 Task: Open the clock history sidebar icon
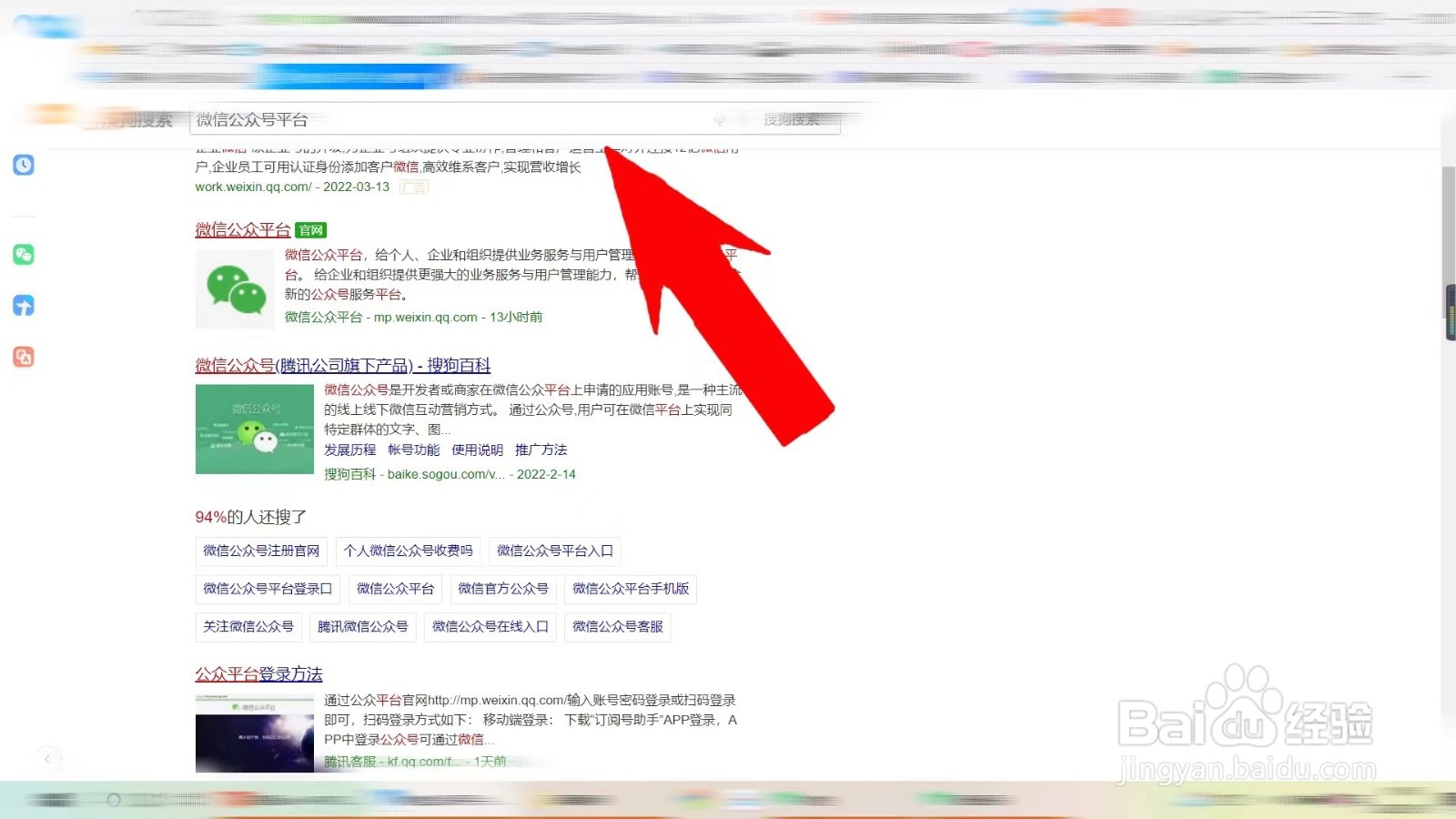pos(24,165)
